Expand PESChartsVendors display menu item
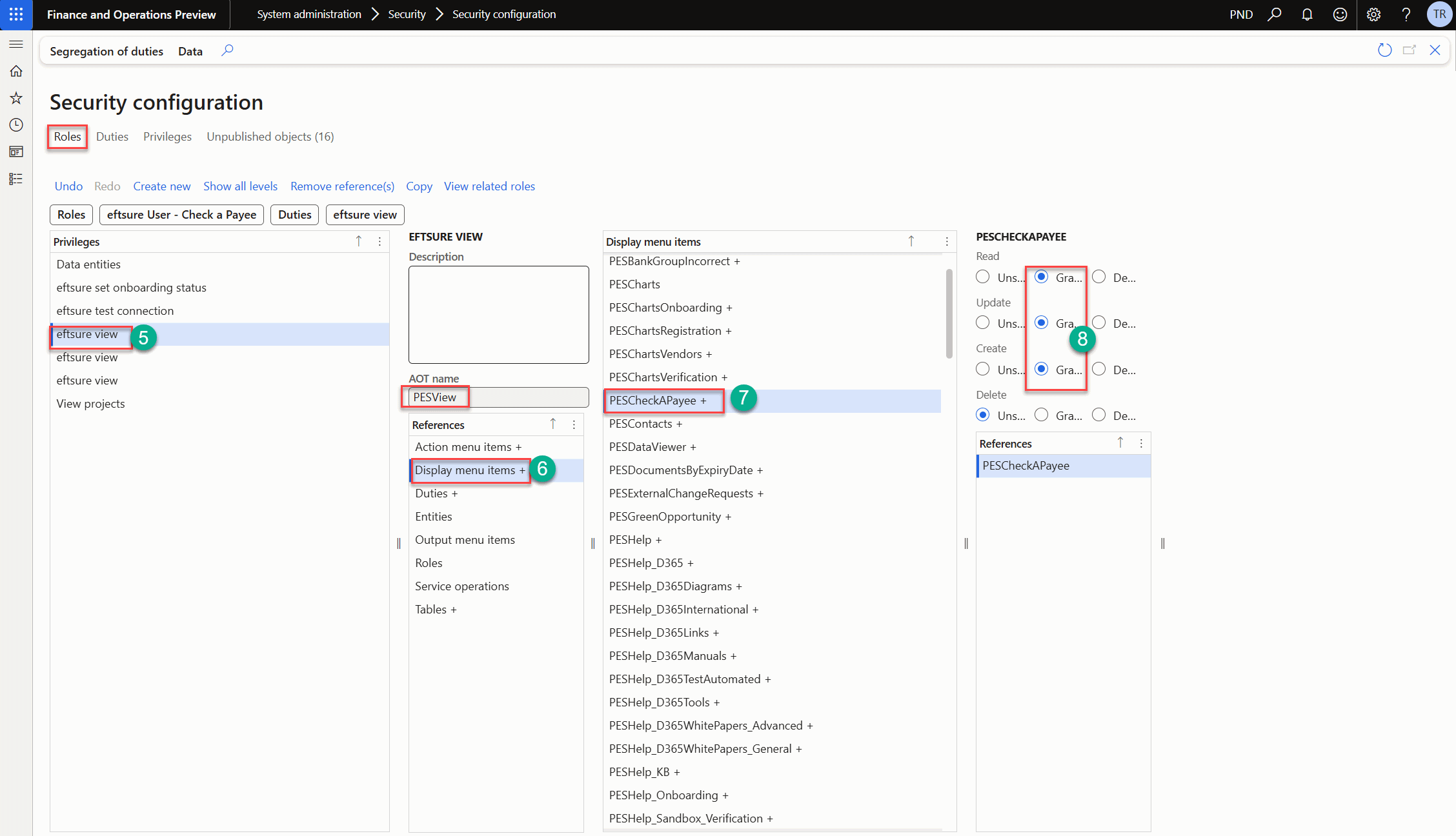 [x=709, y=354]
